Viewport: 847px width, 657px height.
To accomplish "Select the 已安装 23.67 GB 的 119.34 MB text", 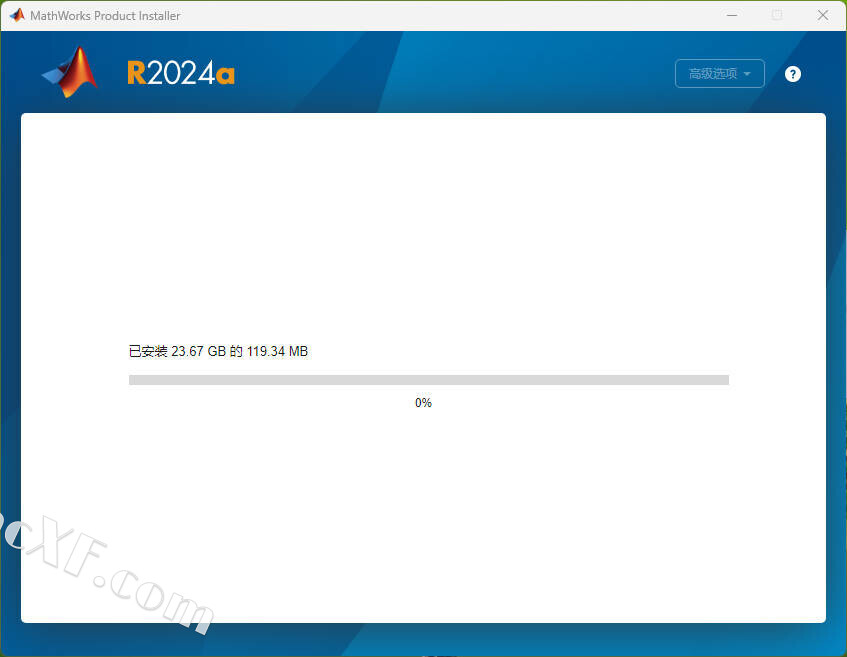I will point(218,351).
